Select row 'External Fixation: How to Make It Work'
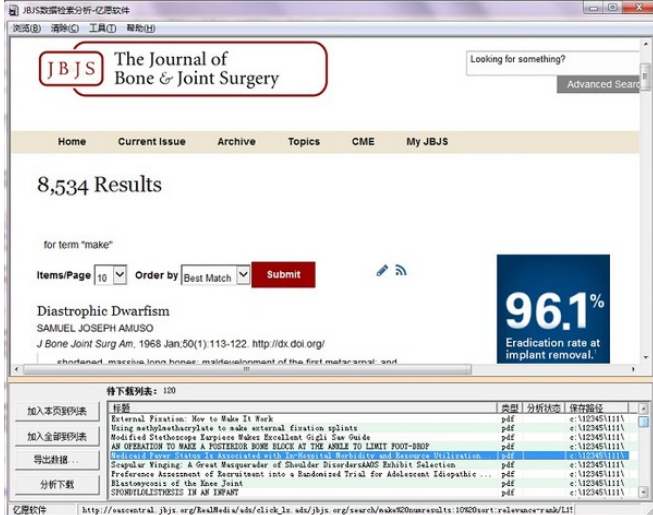Viewport: 653px width, 515px height. pos(369,419)
